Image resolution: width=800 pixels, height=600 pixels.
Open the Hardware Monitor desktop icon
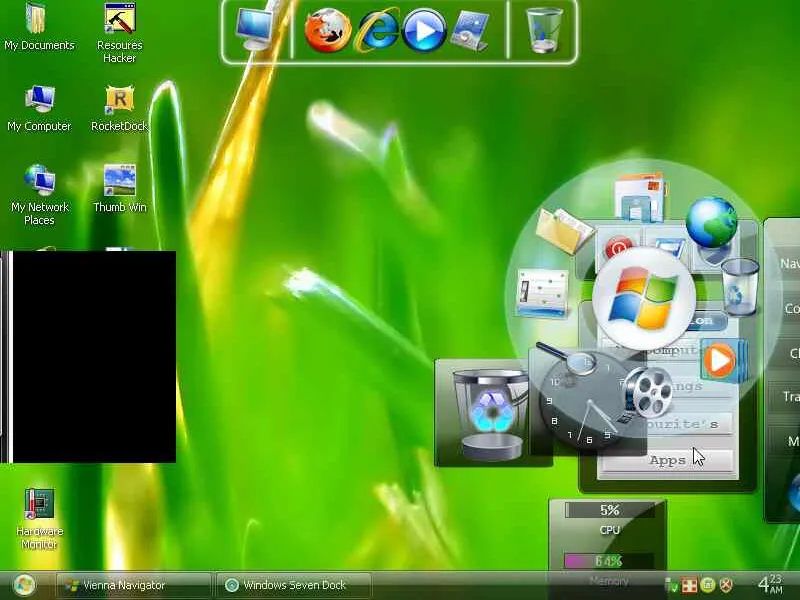pos(39,518)
